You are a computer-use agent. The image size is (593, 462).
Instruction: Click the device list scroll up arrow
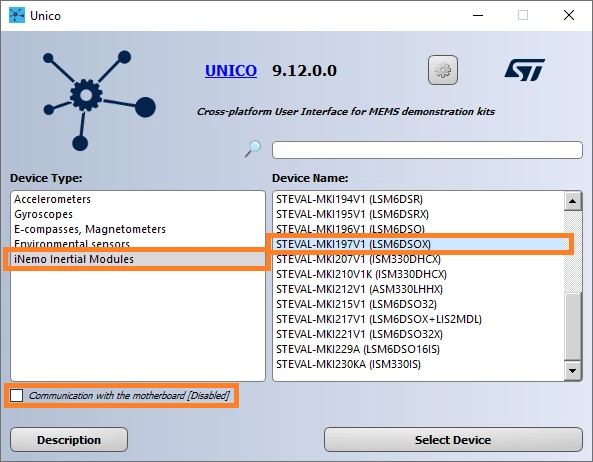573,201
